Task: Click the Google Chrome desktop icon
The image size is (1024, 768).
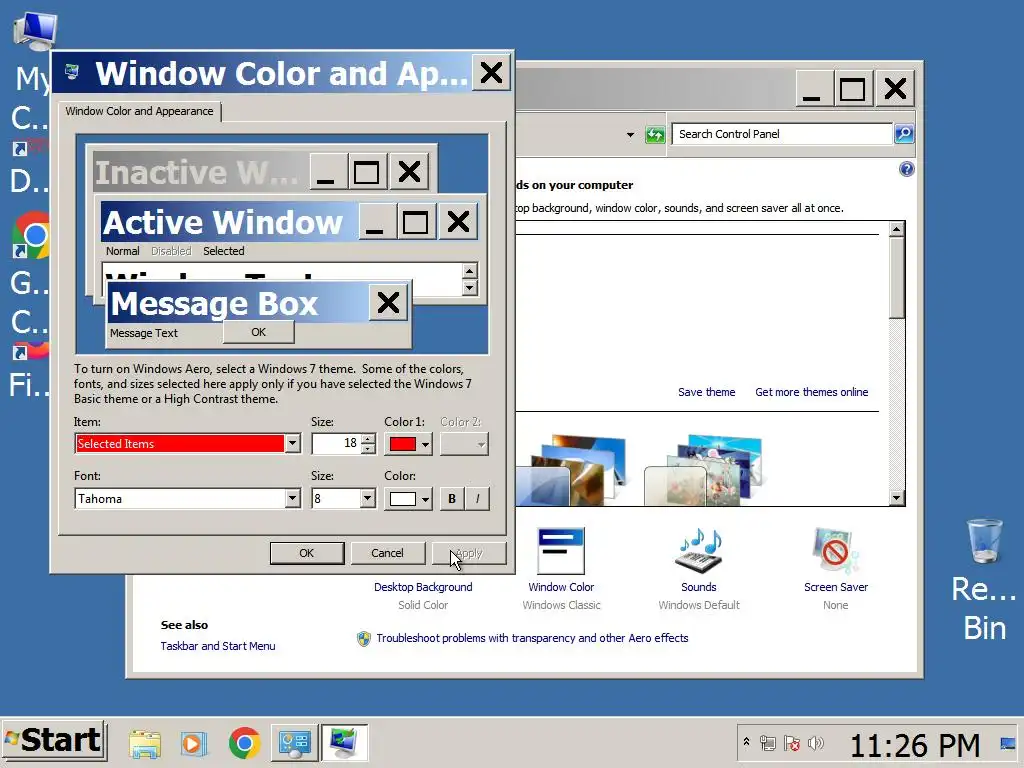Action: pos(30,234)
